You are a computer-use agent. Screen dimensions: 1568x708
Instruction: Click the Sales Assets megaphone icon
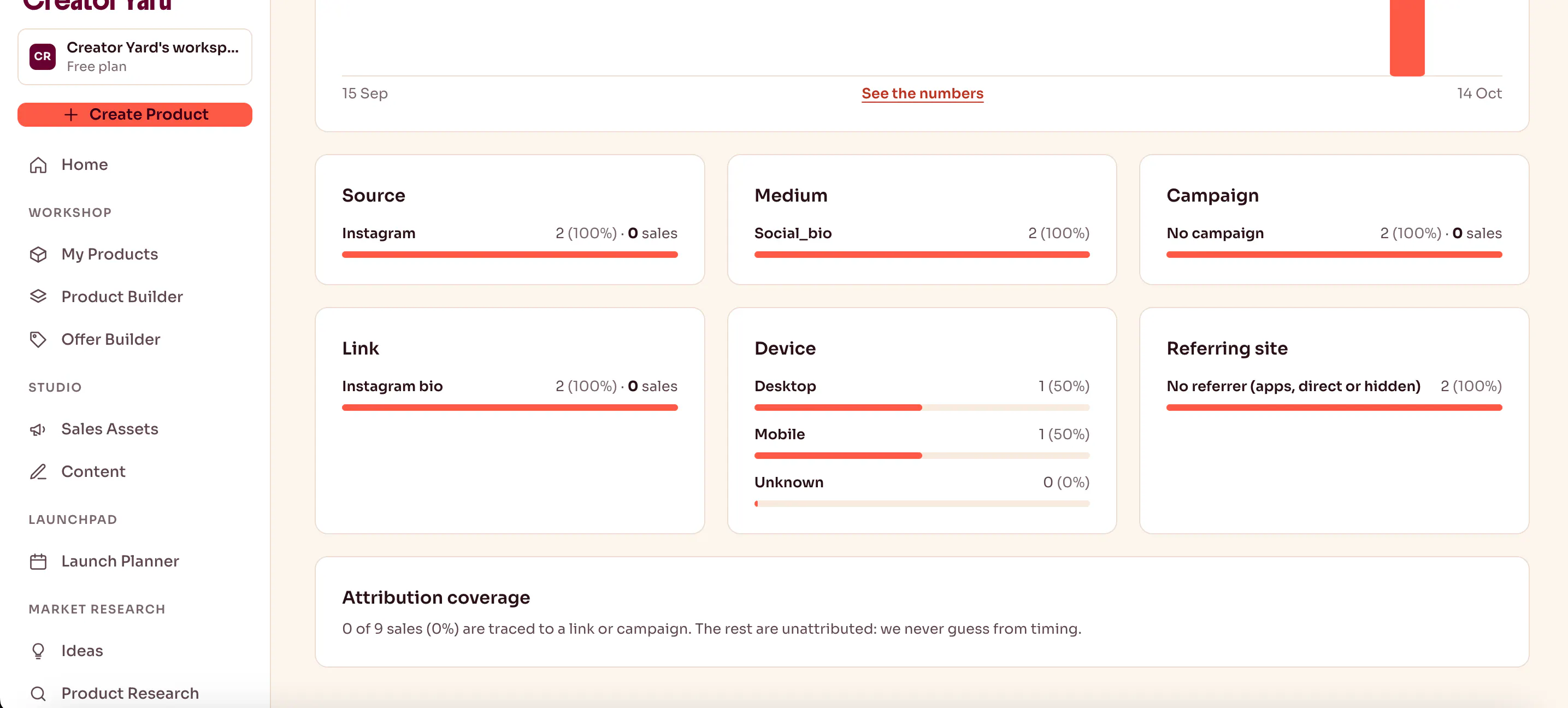[38, 429]
